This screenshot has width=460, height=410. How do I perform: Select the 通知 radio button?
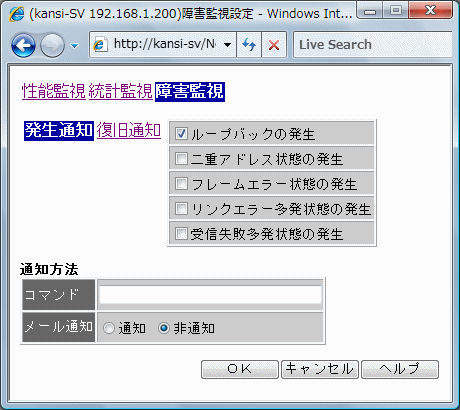pos(109,328)
